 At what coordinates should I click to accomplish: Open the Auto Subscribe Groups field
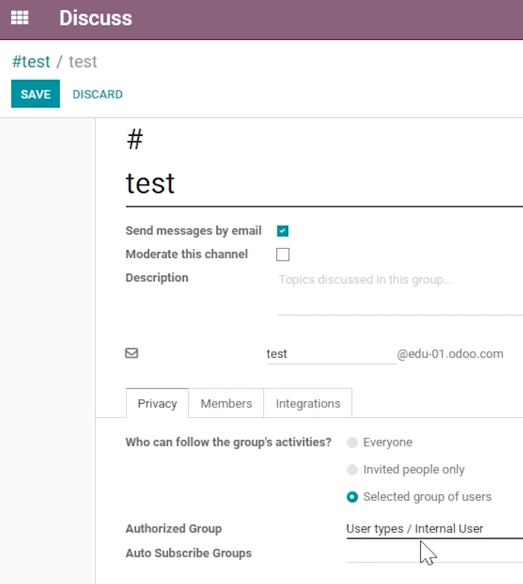tap(434, 553)
